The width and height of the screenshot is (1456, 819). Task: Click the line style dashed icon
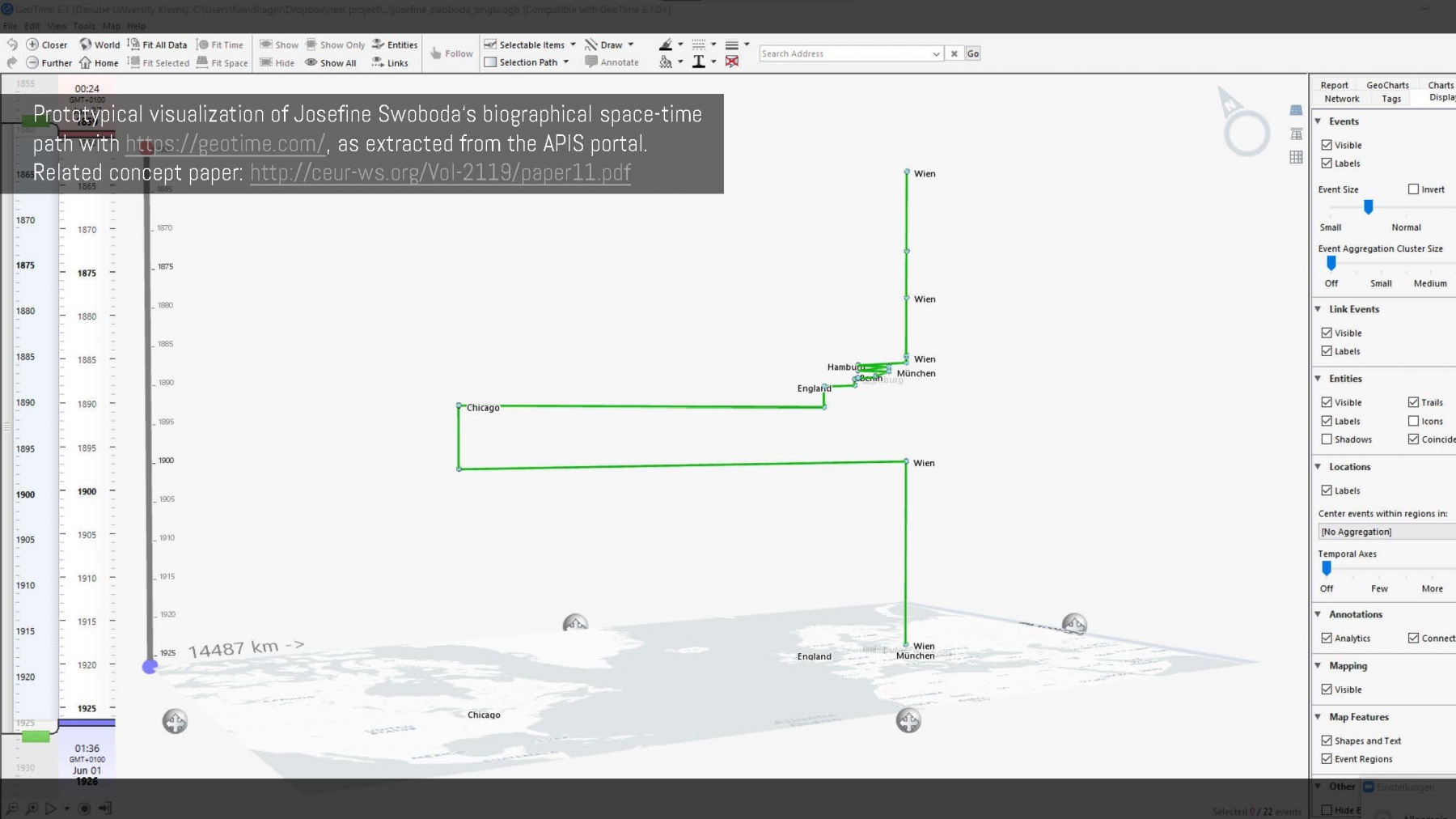point(699,45)
